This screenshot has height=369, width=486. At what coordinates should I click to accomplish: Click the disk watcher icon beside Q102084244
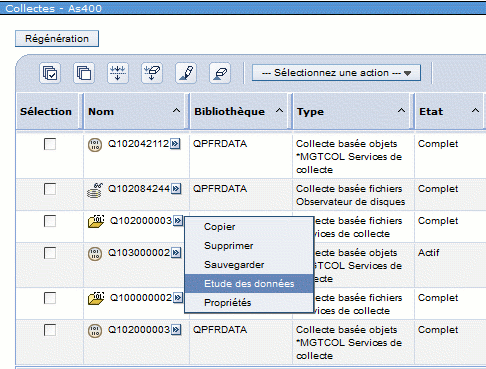pyautogui.click(x=95, y=190)
